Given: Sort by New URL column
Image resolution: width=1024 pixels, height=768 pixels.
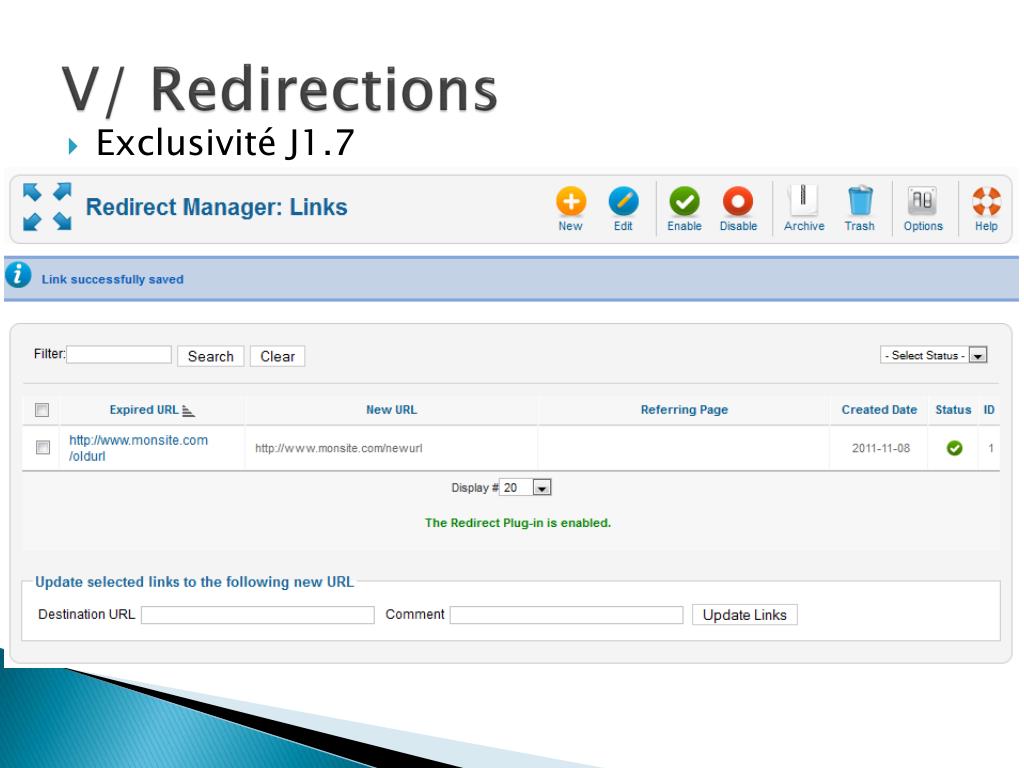Looking at the screenshot, I should 391,409.
